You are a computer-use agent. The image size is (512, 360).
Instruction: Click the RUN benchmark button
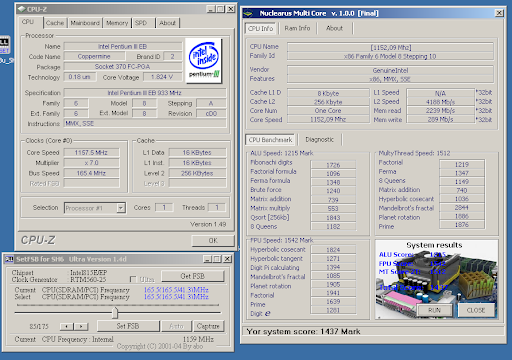pos(434,310)
